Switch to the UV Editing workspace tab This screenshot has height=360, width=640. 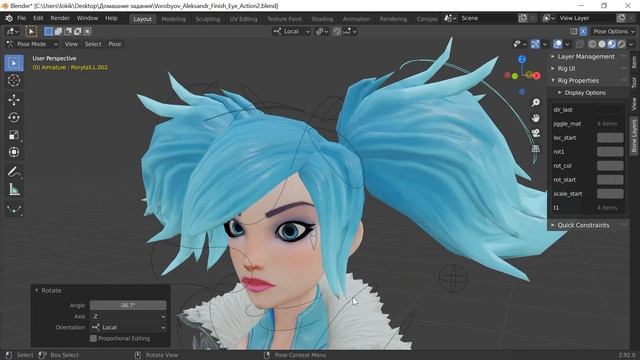(243, 19)
